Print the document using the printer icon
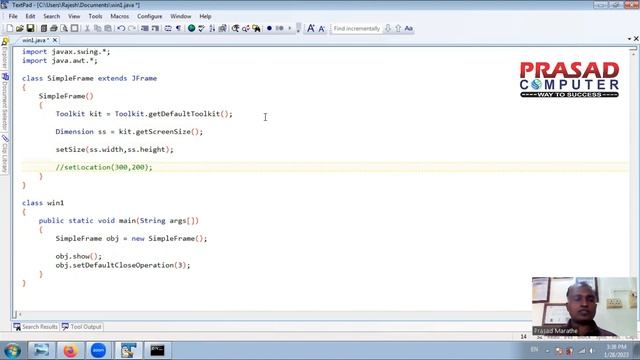The image size is (640, 360). (x=53, y=29)
